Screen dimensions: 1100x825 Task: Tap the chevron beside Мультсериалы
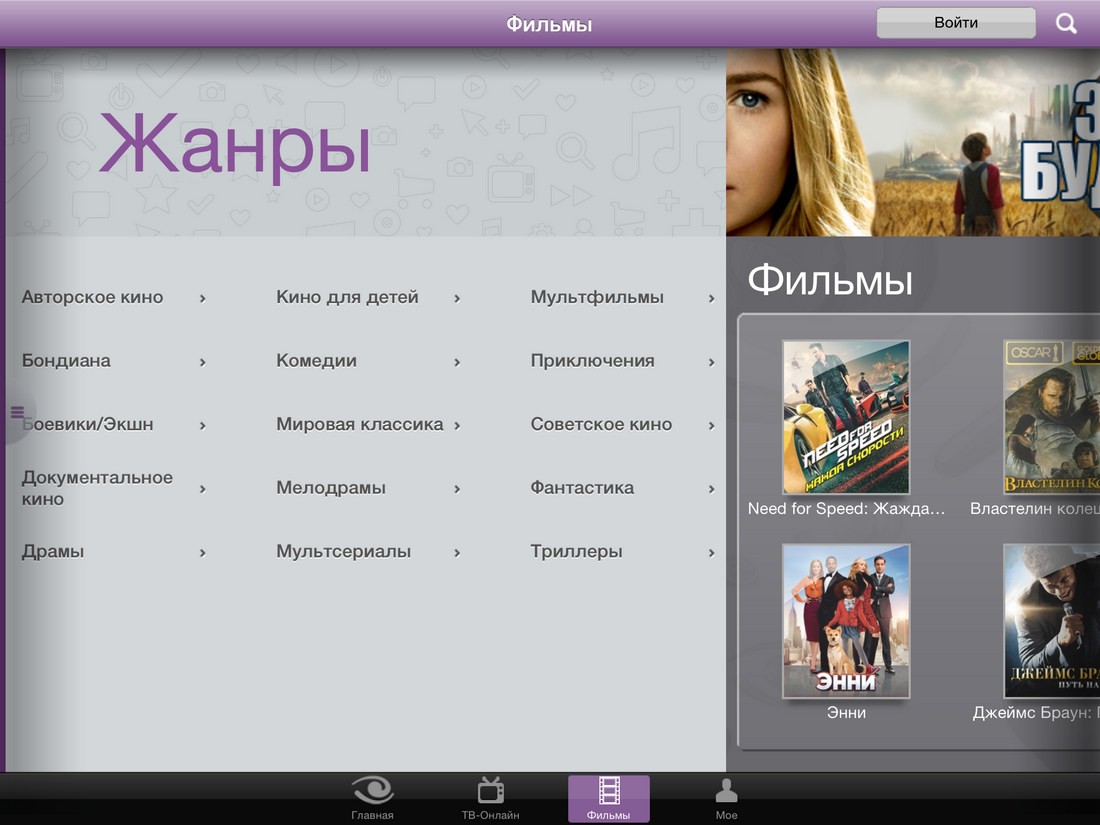tap(457, 553)
